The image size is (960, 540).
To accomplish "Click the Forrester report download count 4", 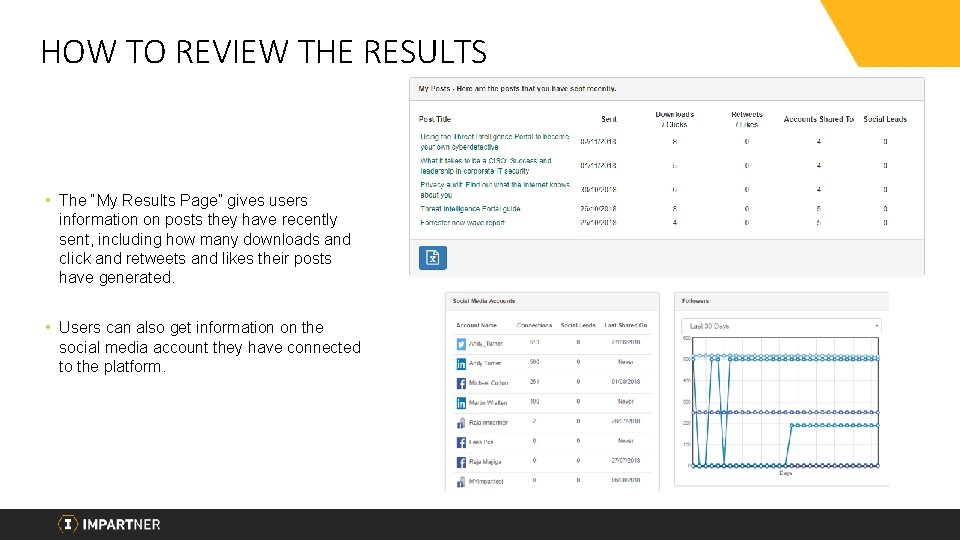I will click(x=675, y=223).
